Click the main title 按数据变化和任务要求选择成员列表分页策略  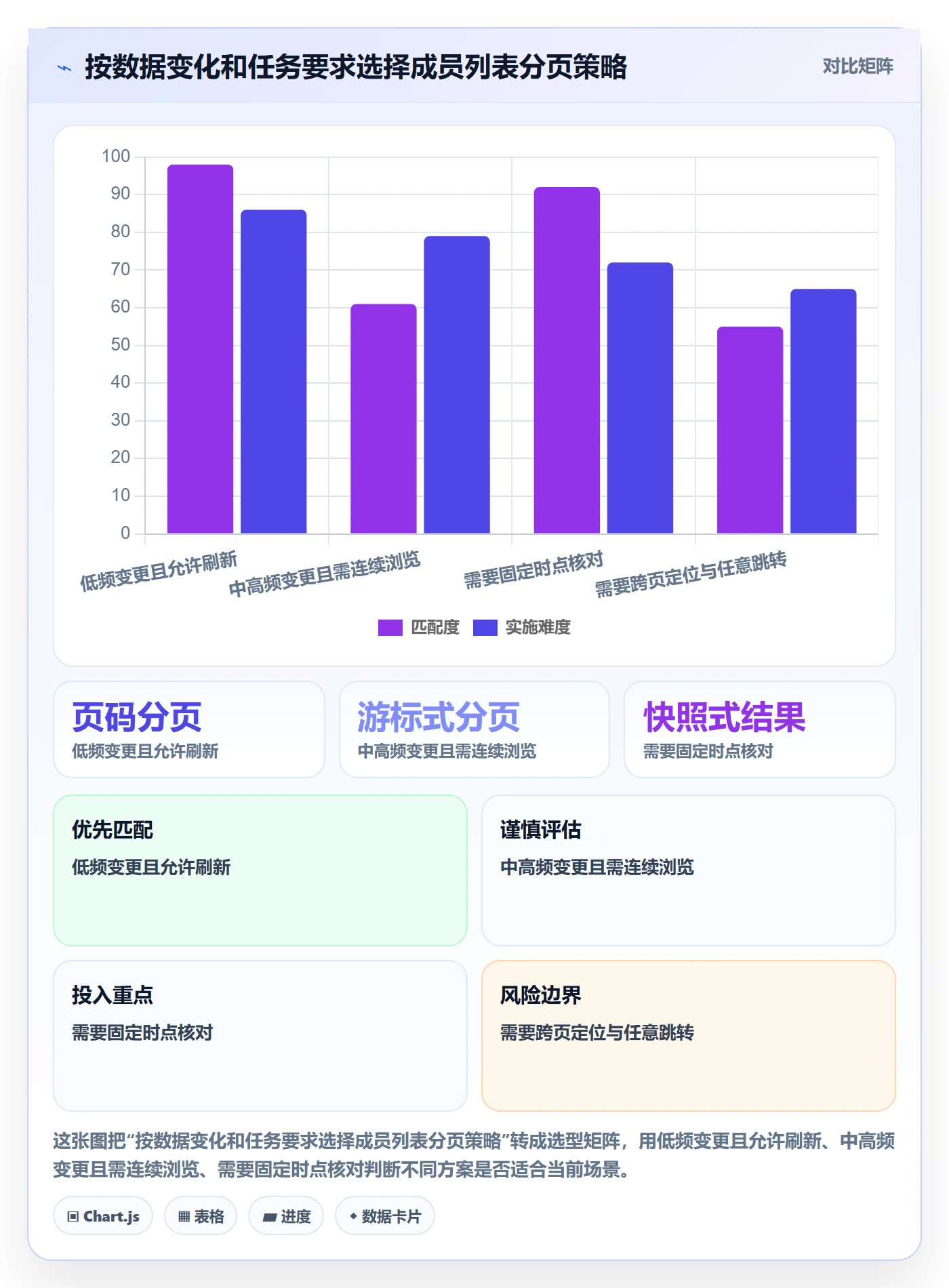point(356,67)
